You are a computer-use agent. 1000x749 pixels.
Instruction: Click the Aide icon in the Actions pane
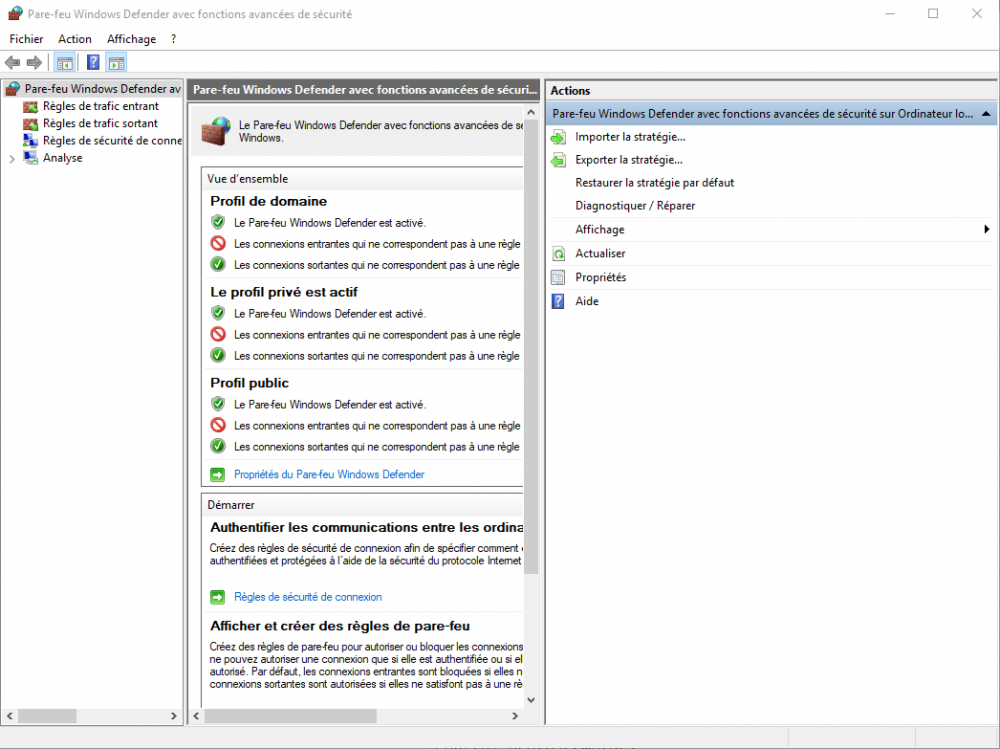tap(558, 301)
